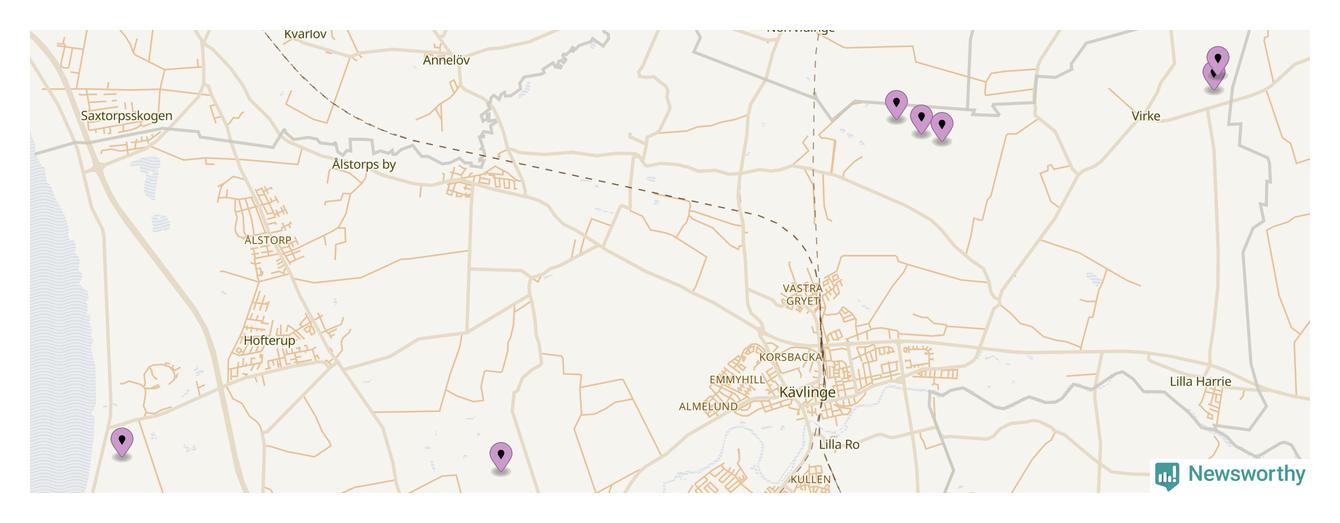Image resolution: width=1340 pixels, height=523 pixels.
Task: Click the rightmost pin of the three-pin cluster
Action: click(x=941, y=127)
